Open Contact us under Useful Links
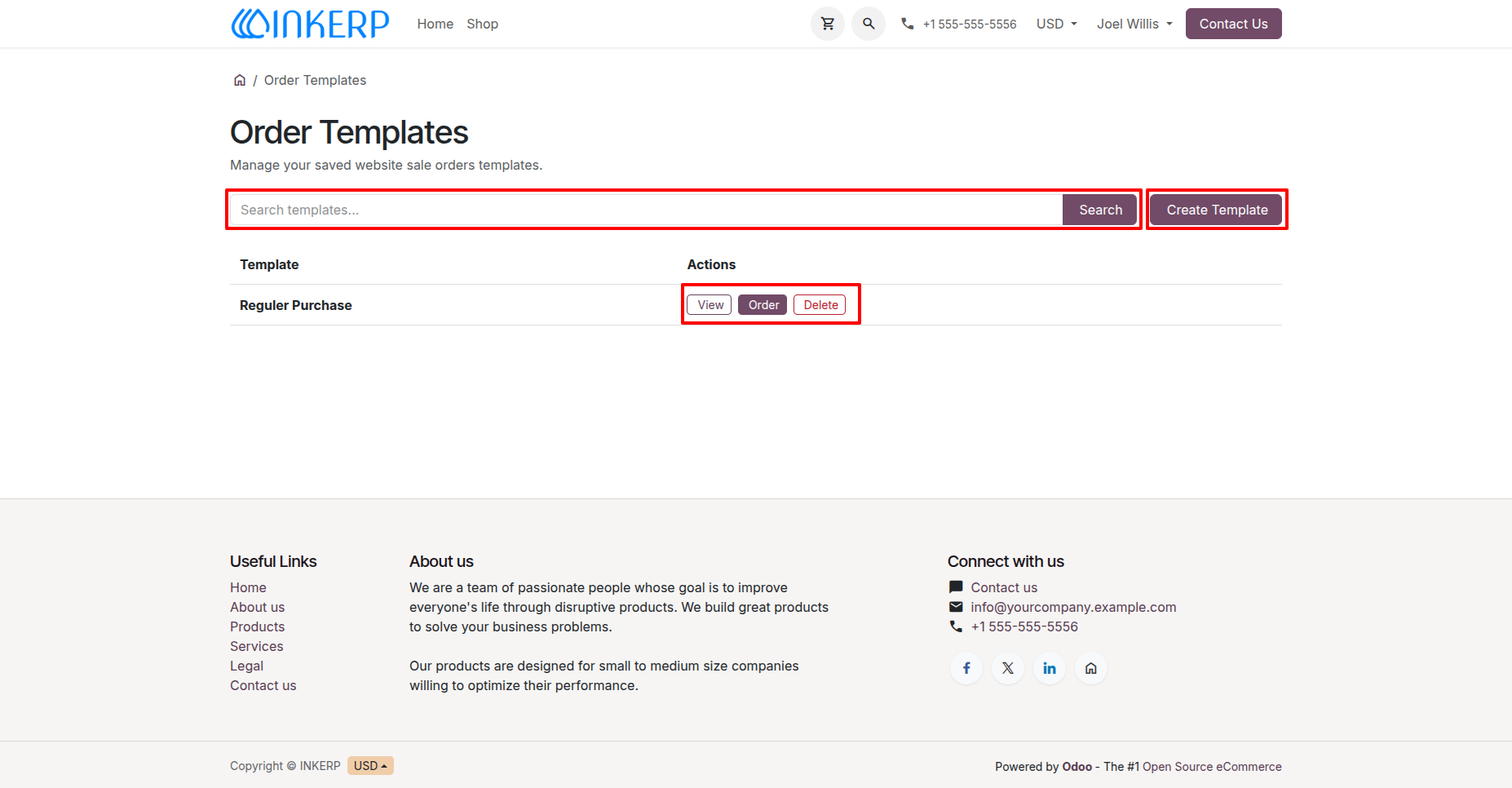The width and height of the screenshot is (1512, 788). 263,685
